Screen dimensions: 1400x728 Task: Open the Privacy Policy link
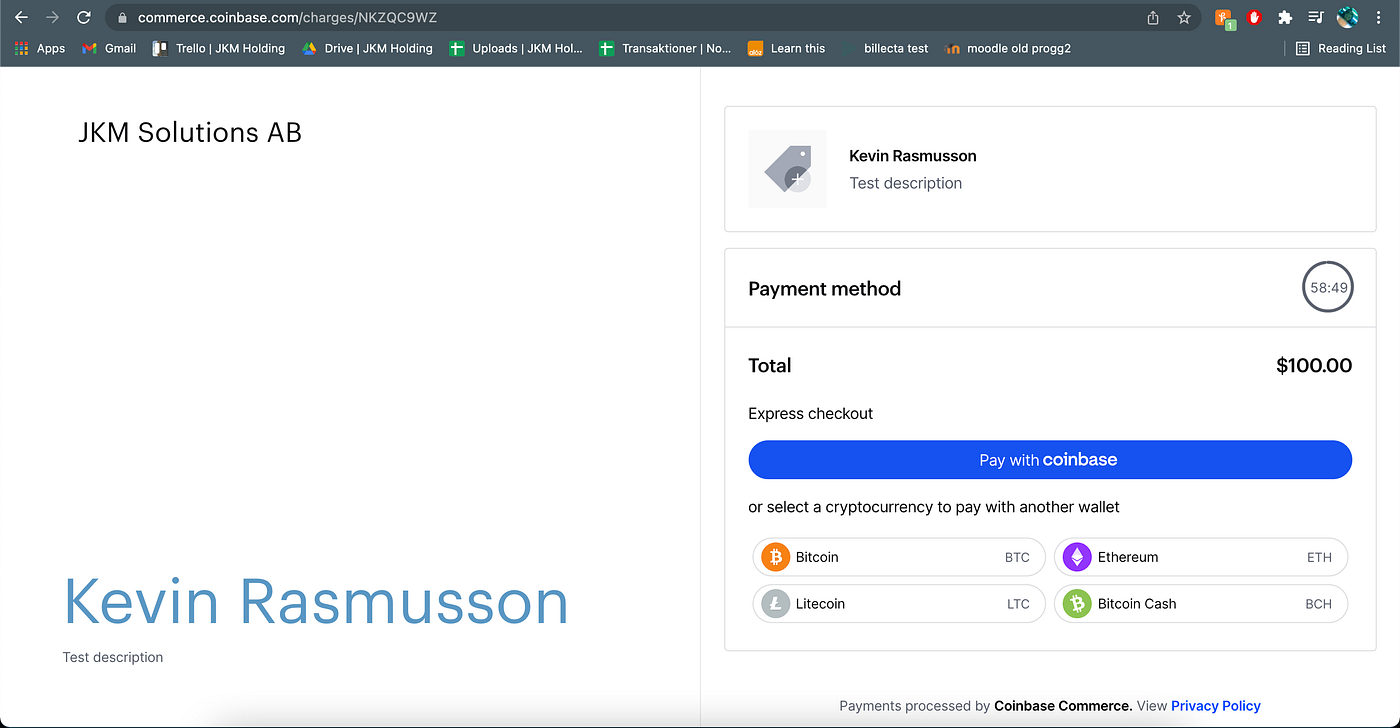tap(1215, 706)
